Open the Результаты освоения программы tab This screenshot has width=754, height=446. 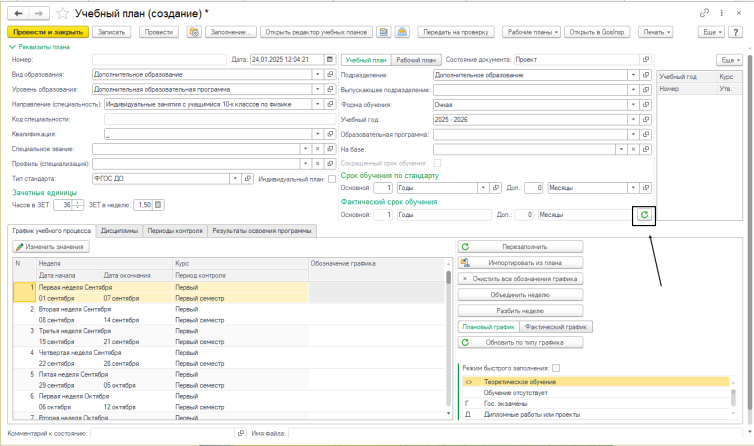(x=264, y=232)
